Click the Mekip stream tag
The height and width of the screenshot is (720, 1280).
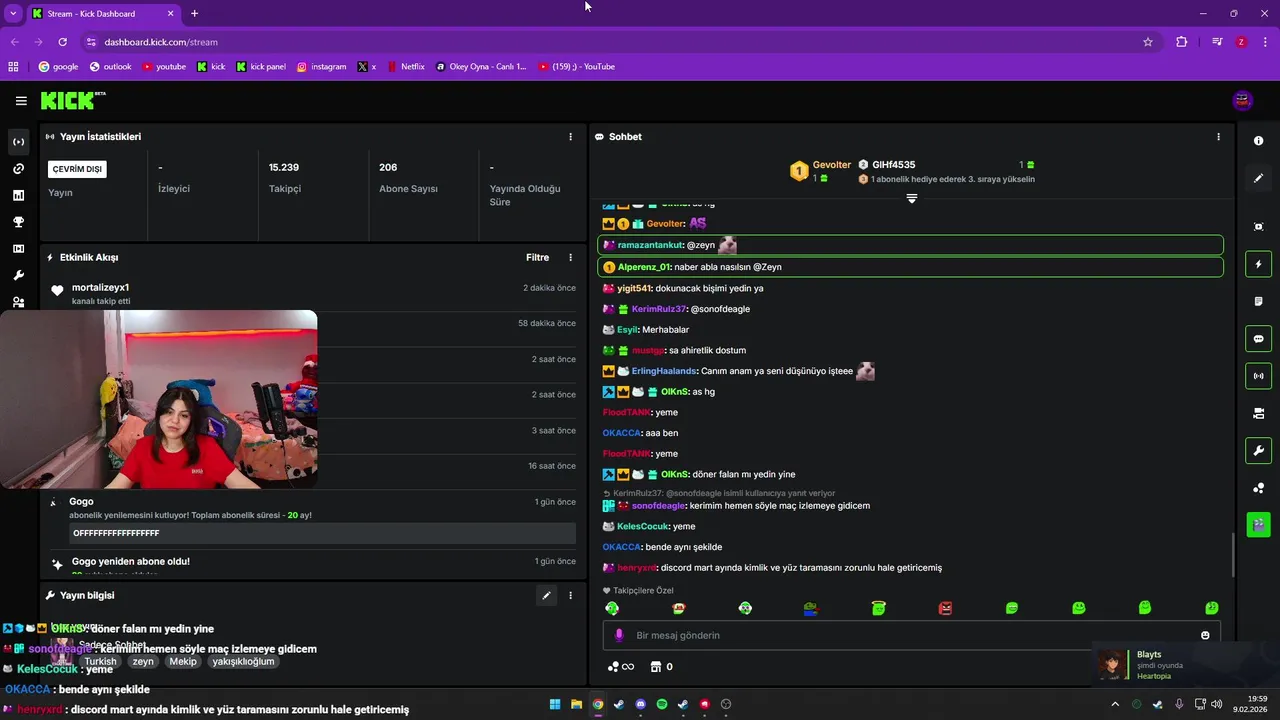click(183, 661)
